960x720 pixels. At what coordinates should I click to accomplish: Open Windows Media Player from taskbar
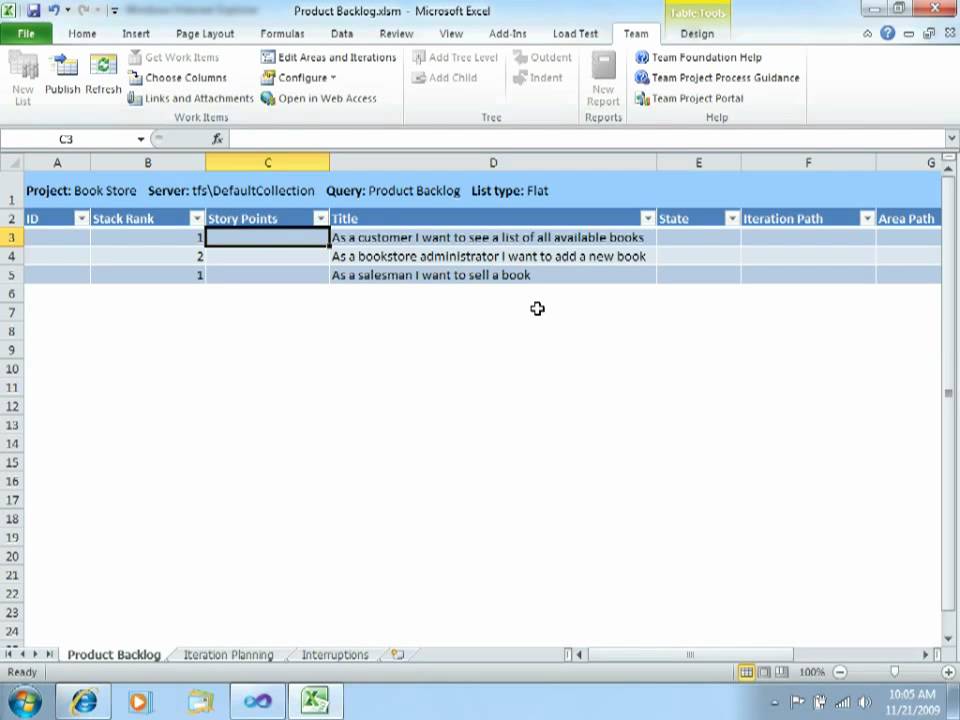click(x=141, y=701)
